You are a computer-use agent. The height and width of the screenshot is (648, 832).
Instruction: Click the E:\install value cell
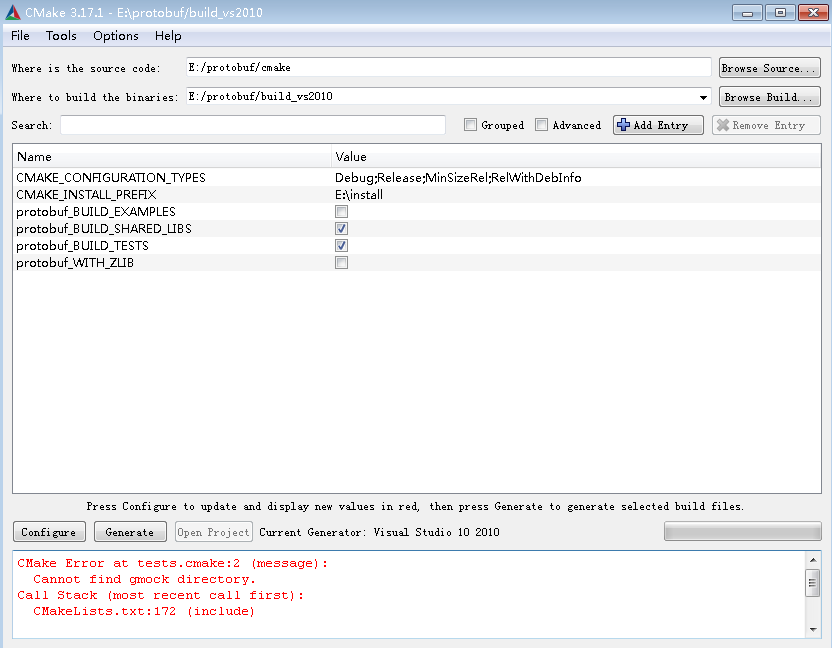point(359,195)
